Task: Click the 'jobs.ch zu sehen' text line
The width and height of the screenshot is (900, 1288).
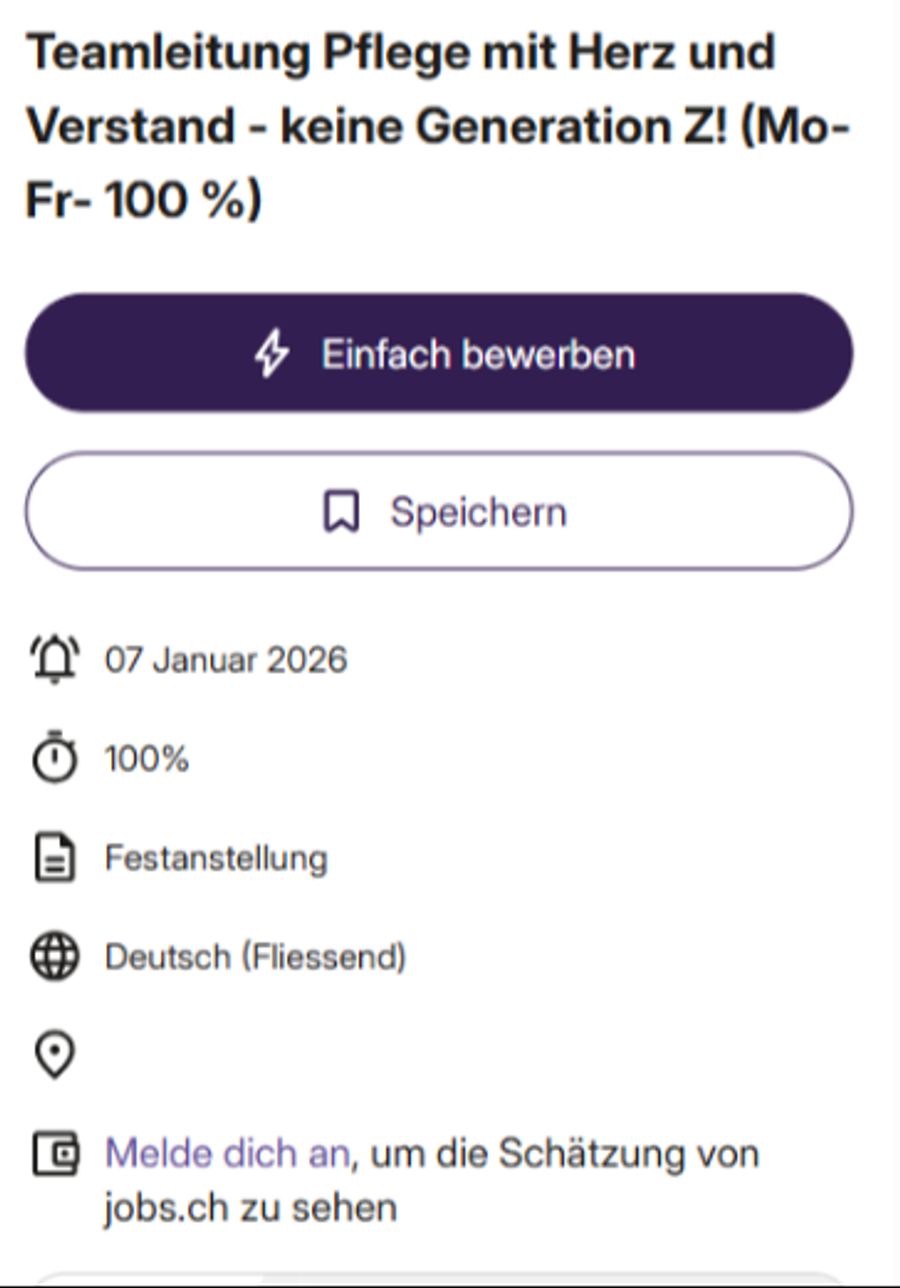Action: coord(250,1207)
